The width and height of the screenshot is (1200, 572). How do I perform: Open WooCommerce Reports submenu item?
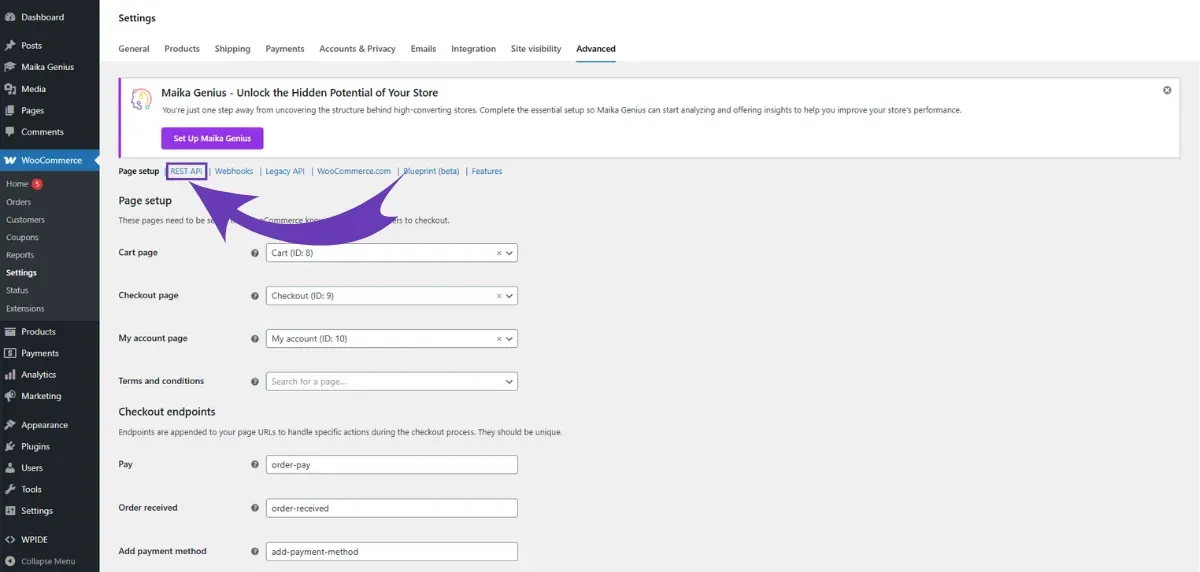[20, 255]
